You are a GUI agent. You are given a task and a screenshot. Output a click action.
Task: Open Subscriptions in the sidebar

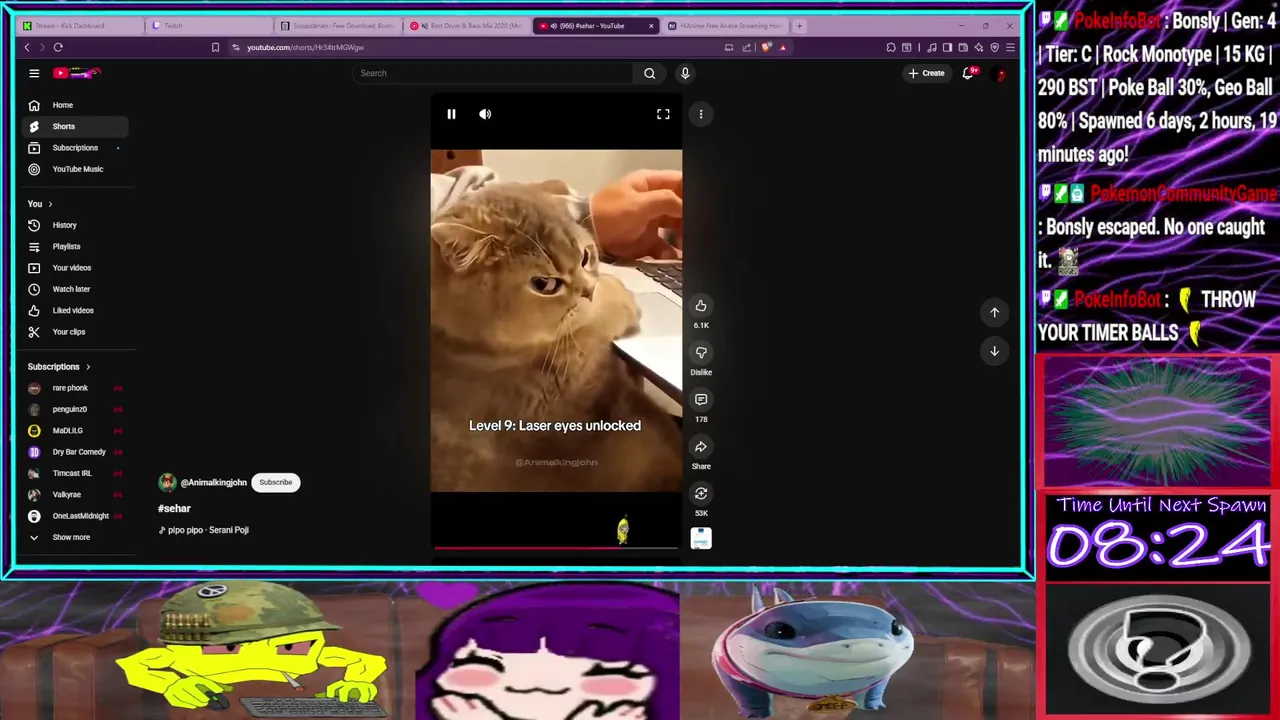[74, 148]
